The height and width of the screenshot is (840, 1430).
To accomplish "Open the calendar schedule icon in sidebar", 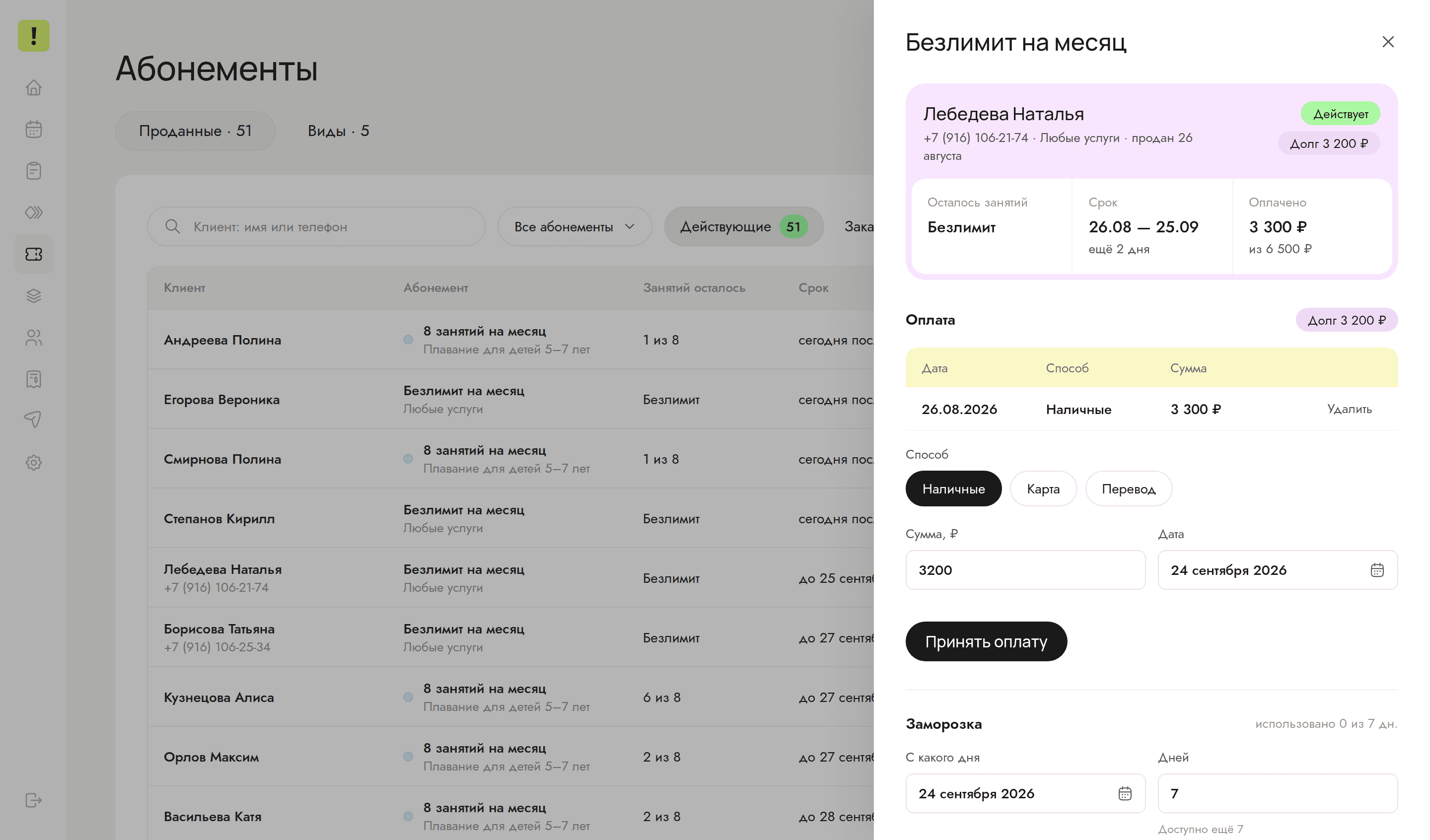I will tap(33, 129).
